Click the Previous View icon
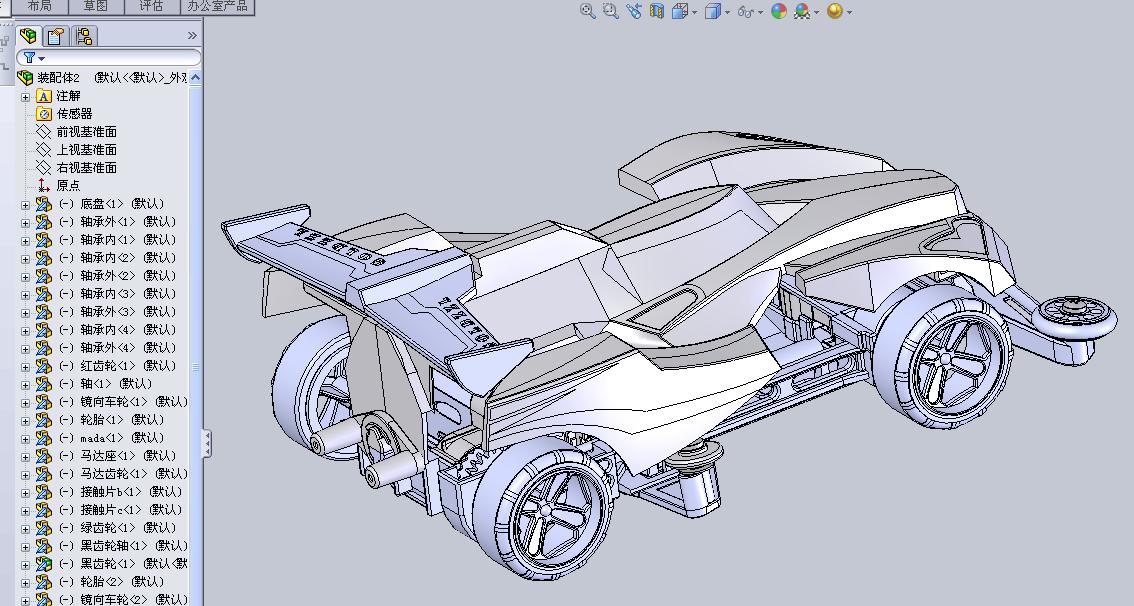The width and height of the screenshot is (1134, 606). pos(634,11)
